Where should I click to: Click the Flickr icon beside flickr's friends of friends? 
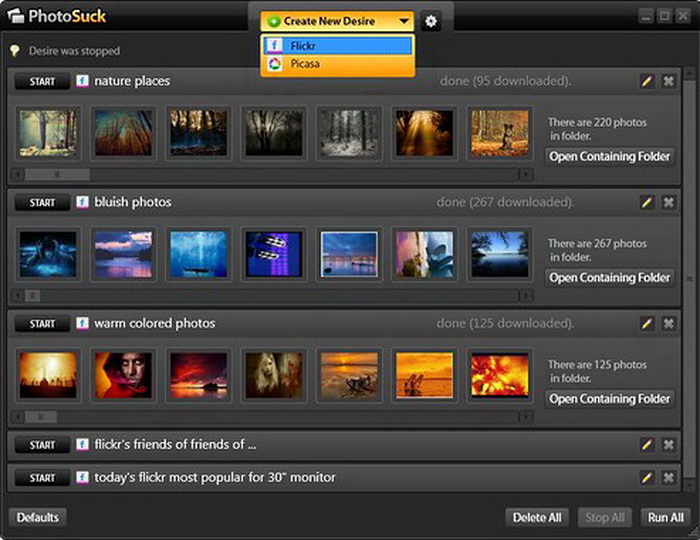pyautogui.click(x=82, y=444)
